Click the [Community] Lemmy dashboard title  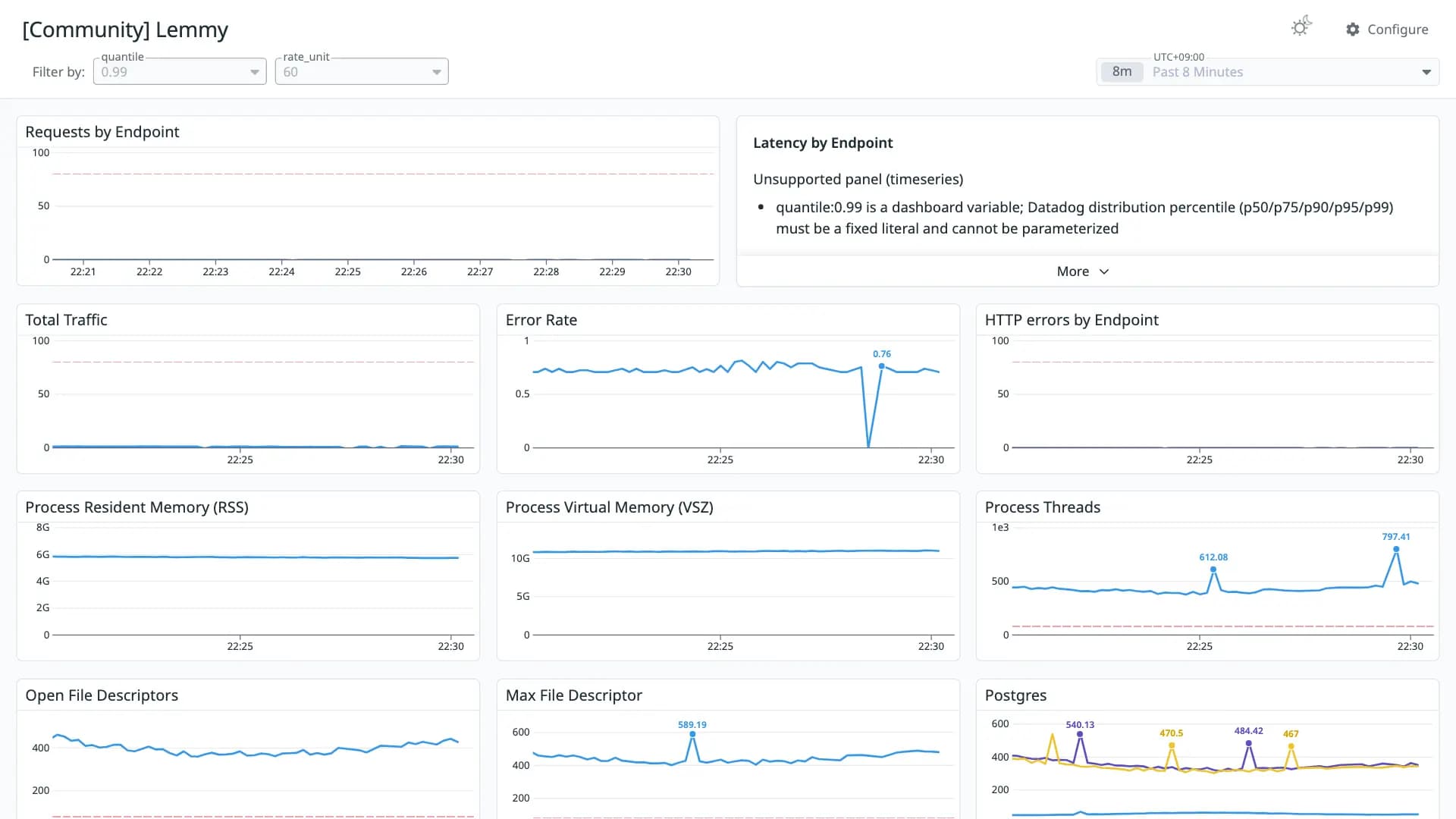[125, 30]
